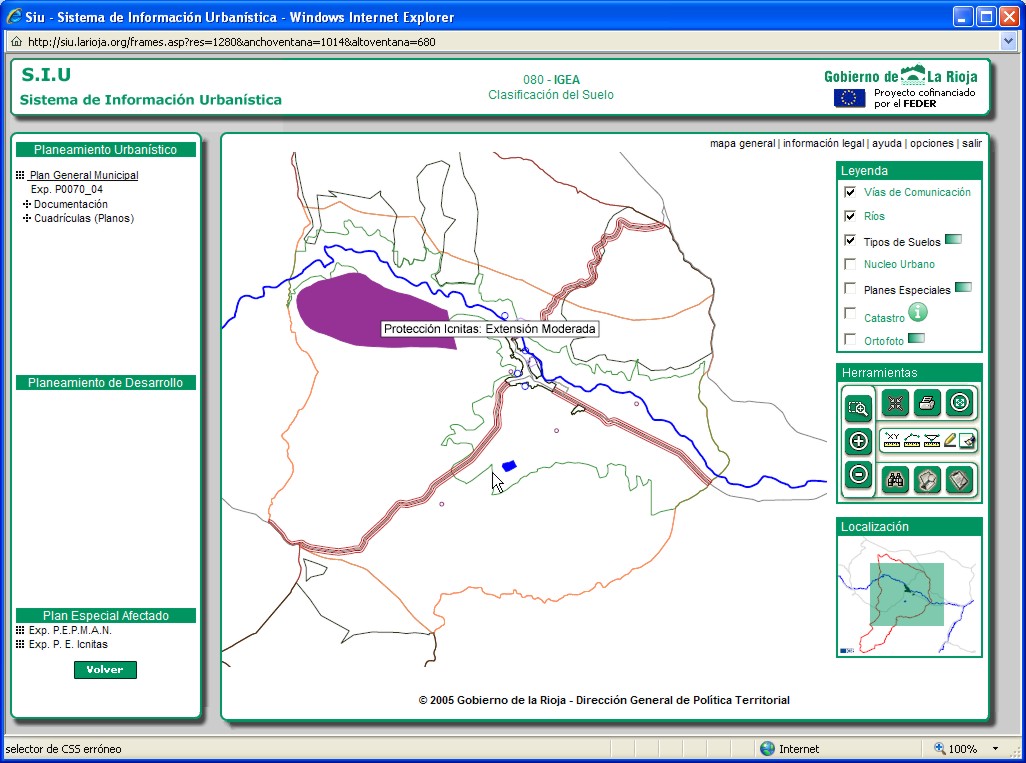The width and height of the screenshot is (1026, 763).
Task: Click grid icon beside Exp. P. E. Icnitas
Action: (x=20, y=644)
